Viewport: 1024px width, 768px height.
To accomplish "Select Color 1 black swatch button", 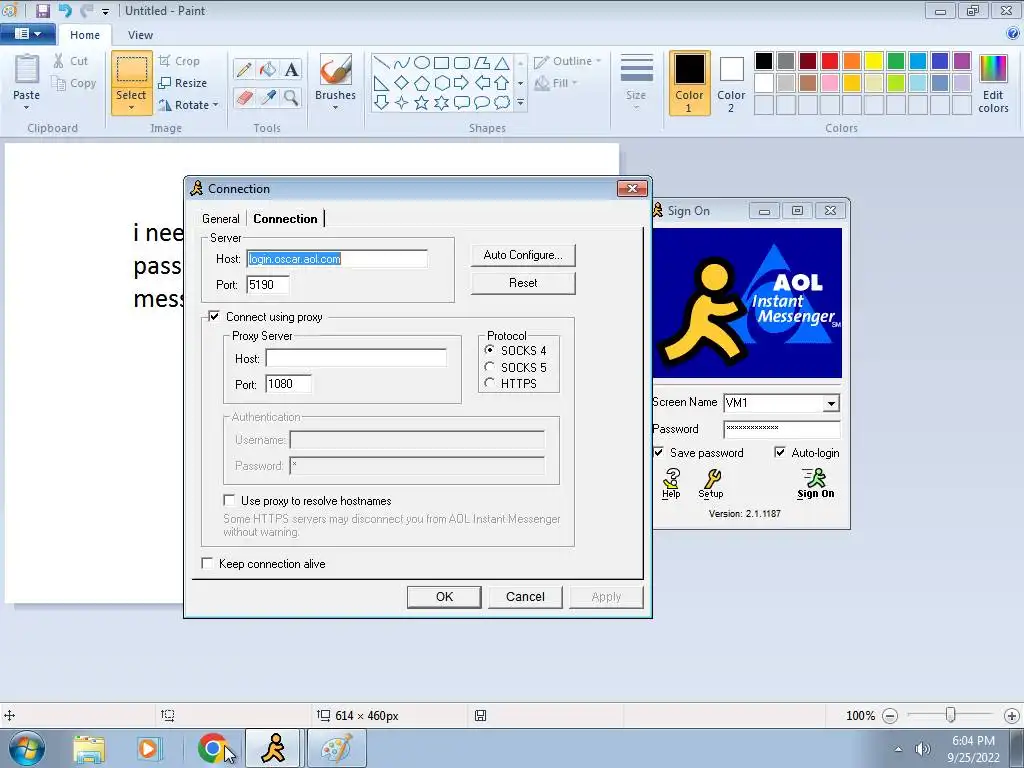I will coord(689,83).
